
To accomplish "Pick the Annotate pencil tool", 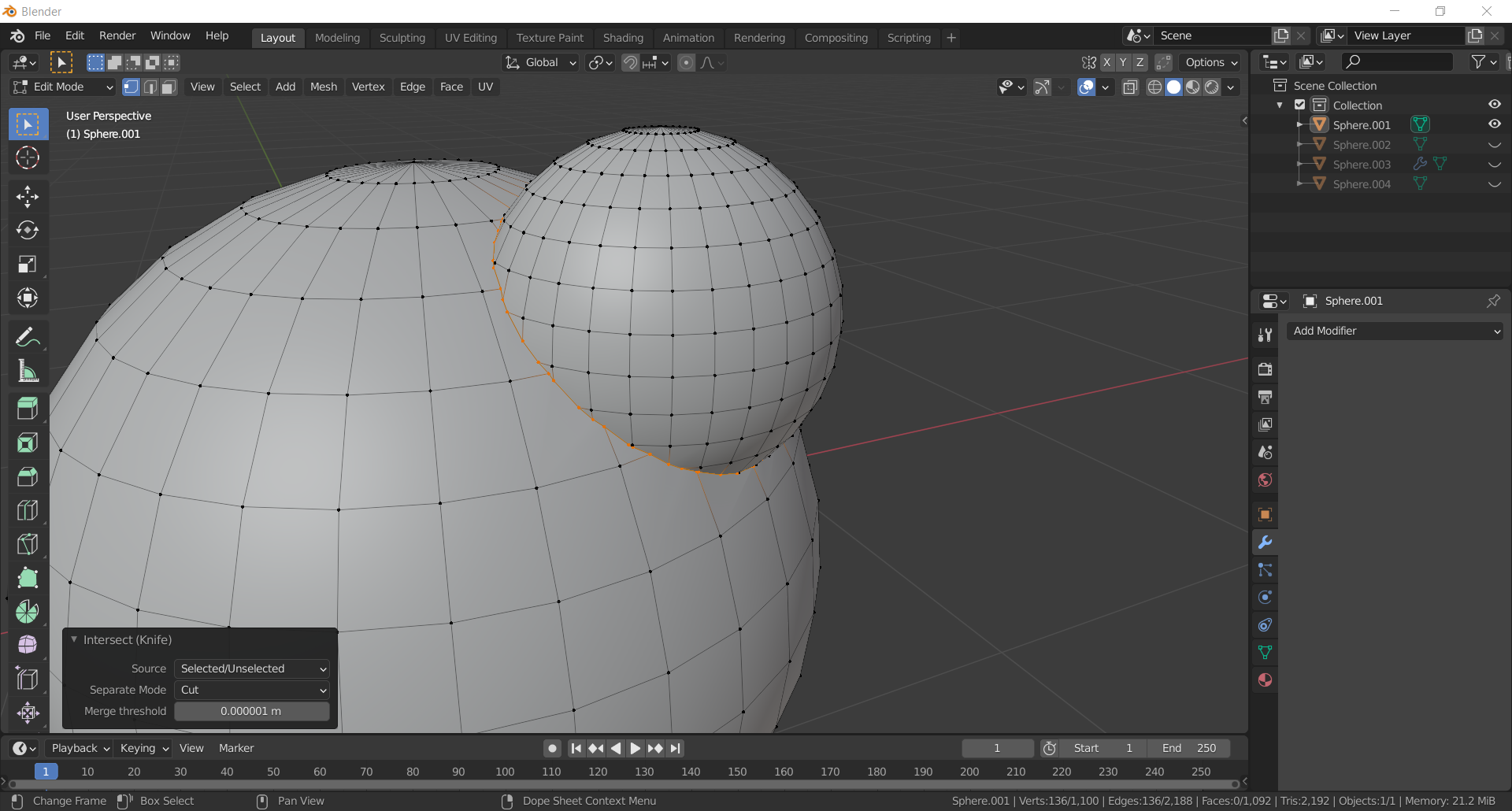I will 28,337.
